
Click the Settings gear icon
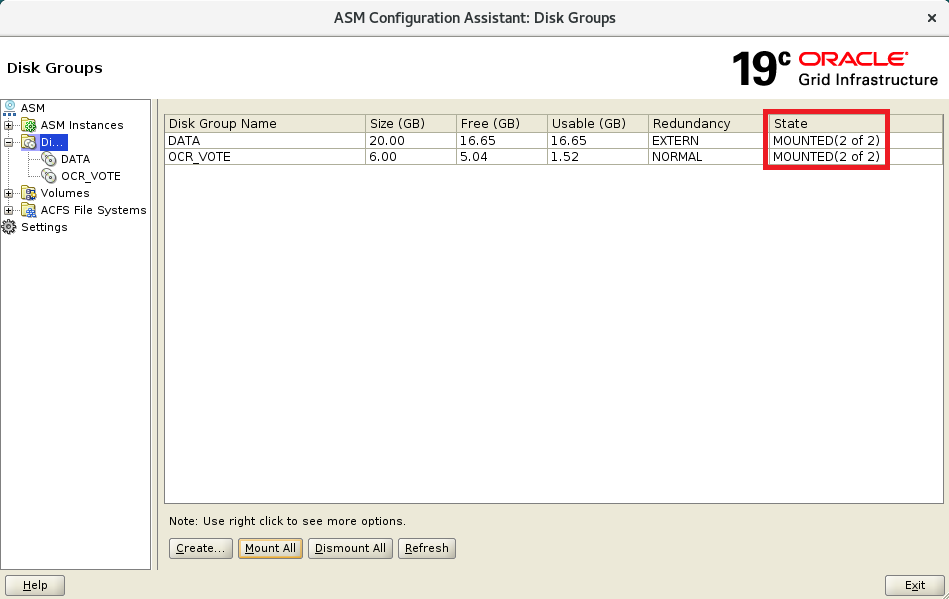click(x=9, y=227)
